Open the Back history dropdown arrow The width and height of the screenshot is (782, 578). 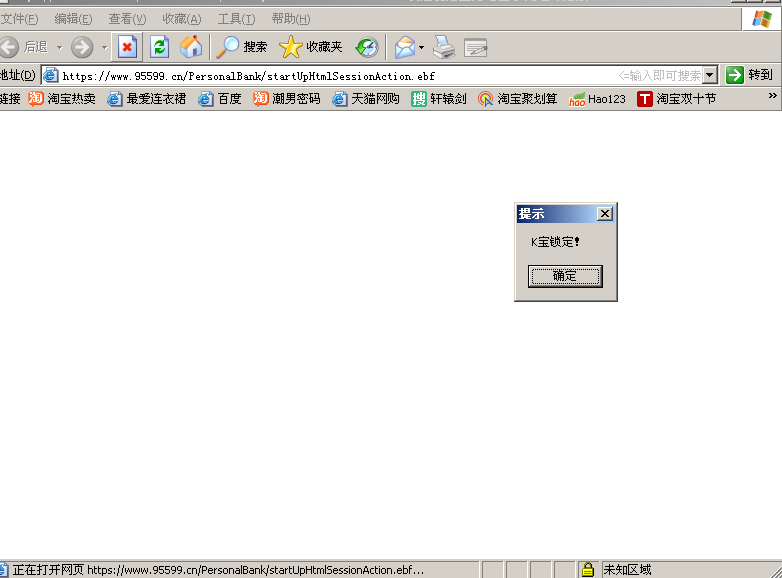[59, 48]
